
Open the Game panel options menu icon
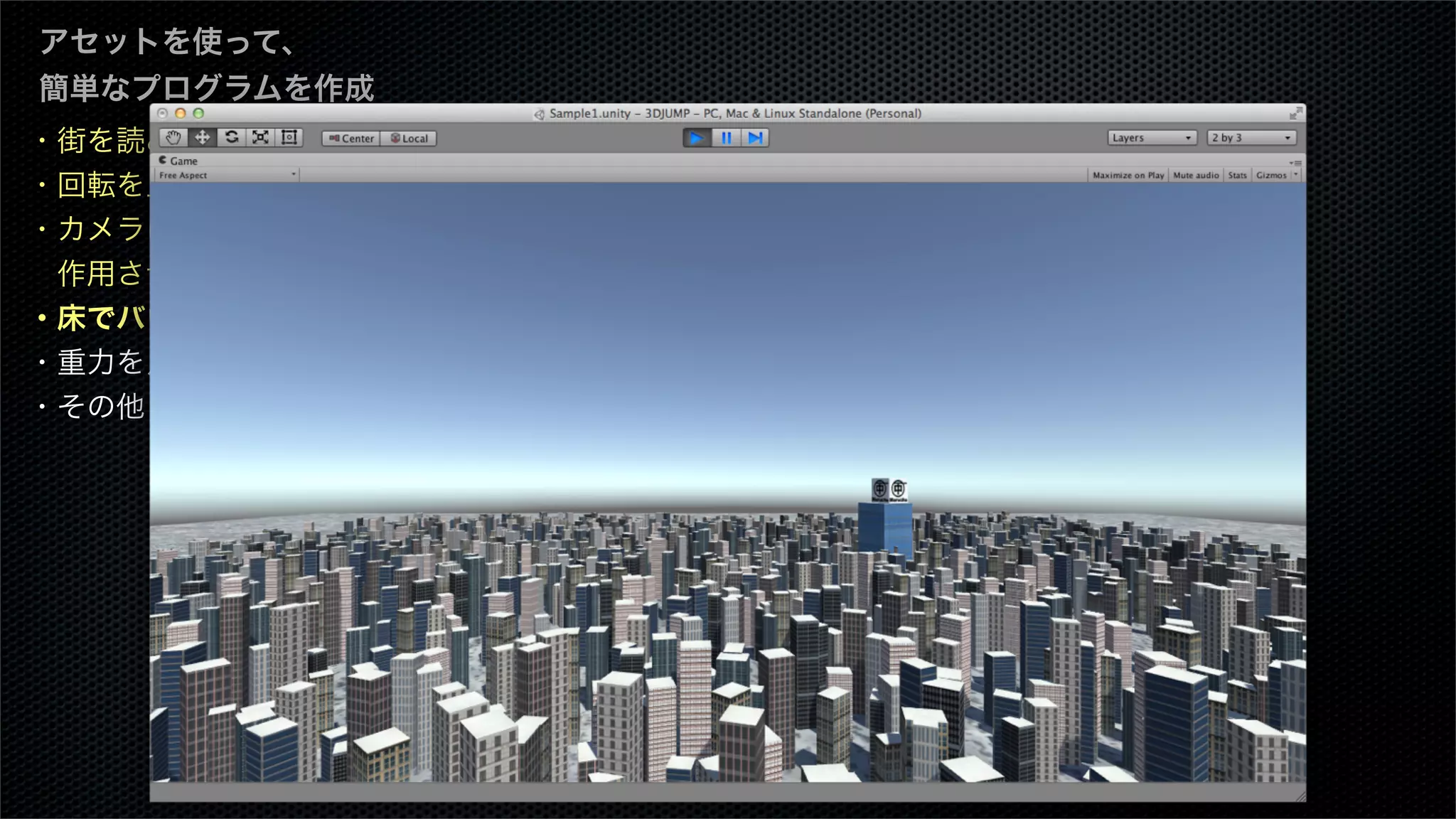tap(1295, 163)
